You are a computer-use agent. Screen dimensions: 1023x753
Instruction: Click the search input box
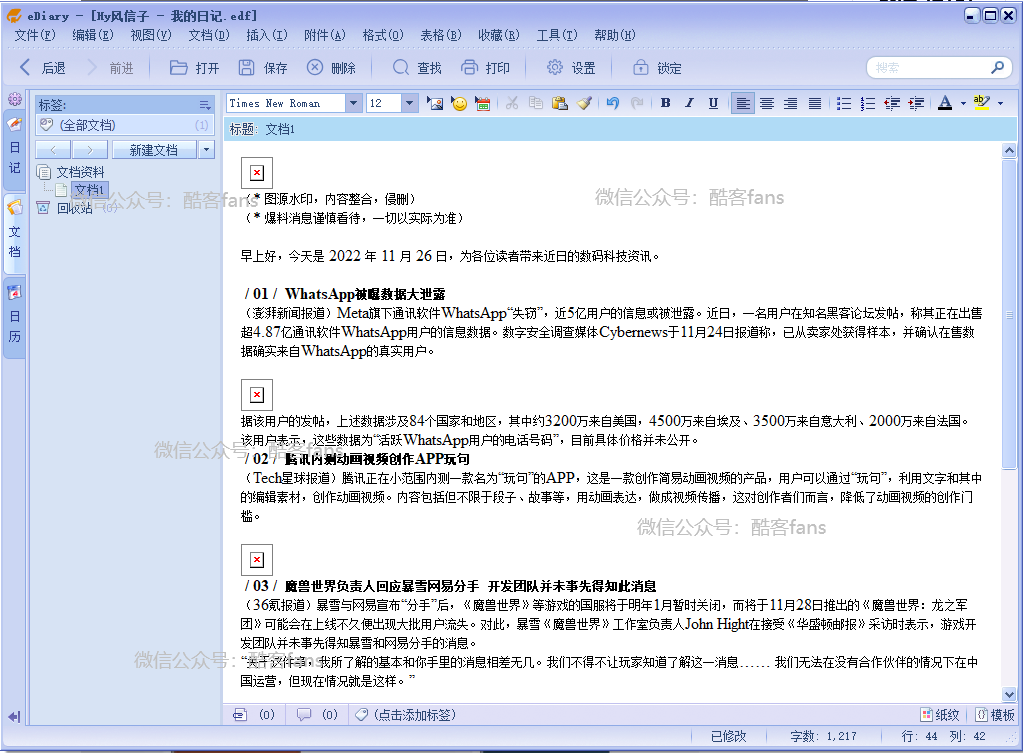coord(930,67)
